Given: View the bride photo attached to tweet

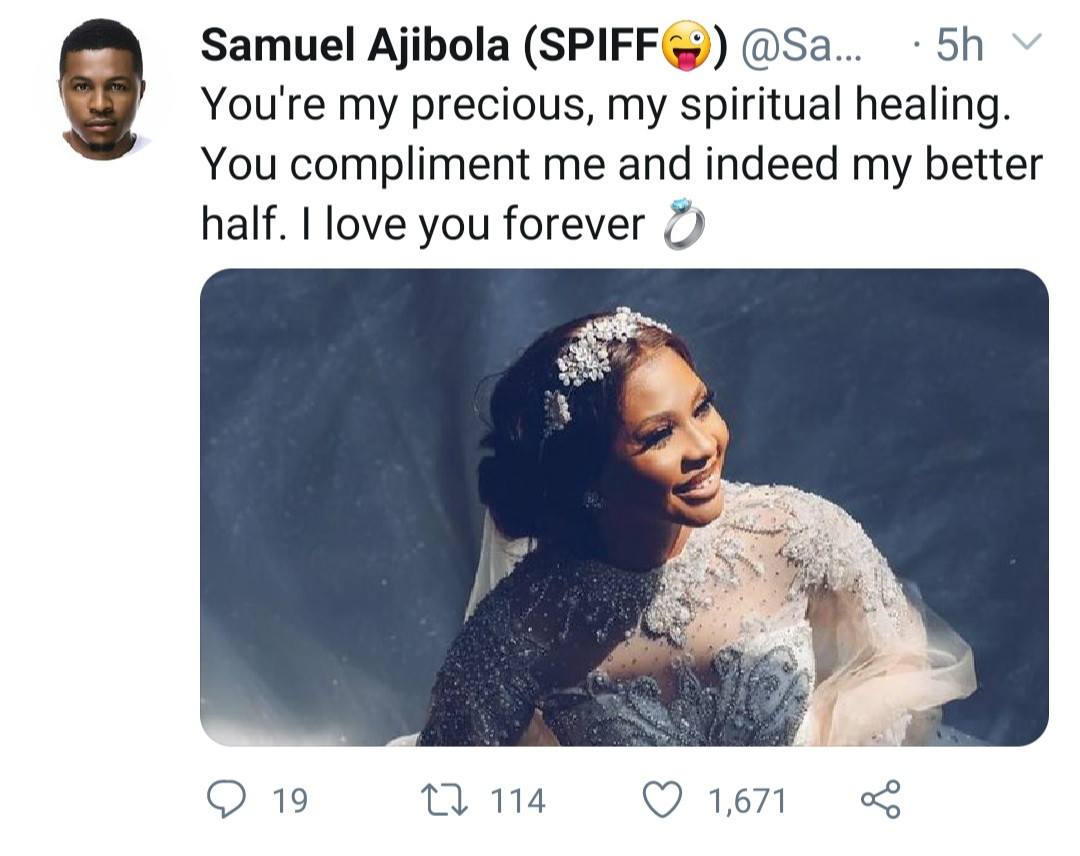Looking at the screenshot, I should point(624,506).
